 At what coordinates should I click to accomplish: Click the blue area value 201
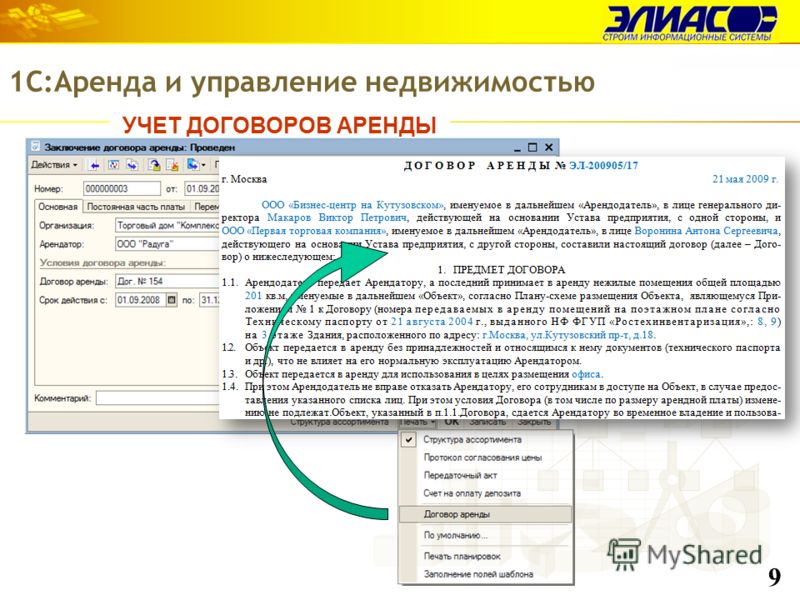coord(253,296)
